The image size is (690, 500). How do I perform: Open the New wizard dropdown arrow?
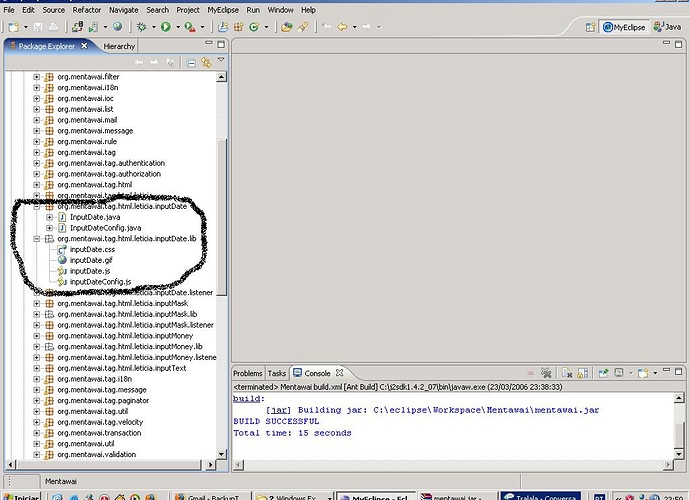26,27
